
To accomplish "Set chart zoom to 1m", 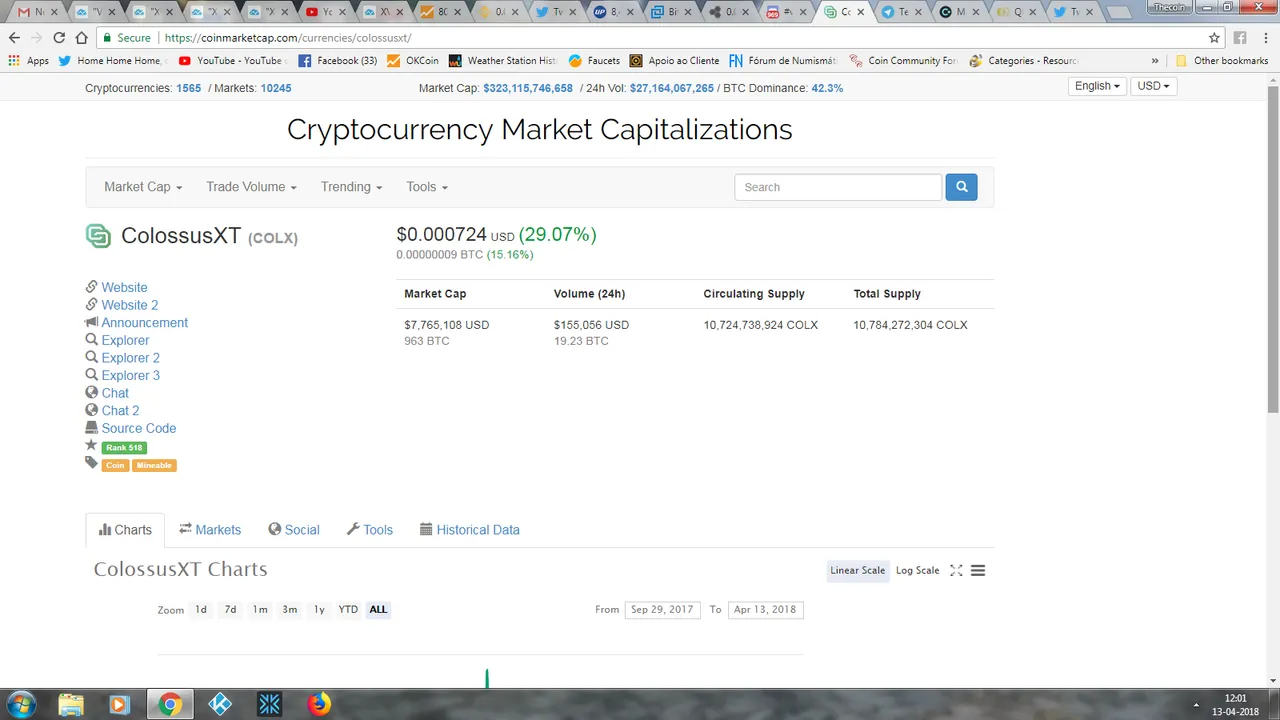I will [x=260, y=609].
